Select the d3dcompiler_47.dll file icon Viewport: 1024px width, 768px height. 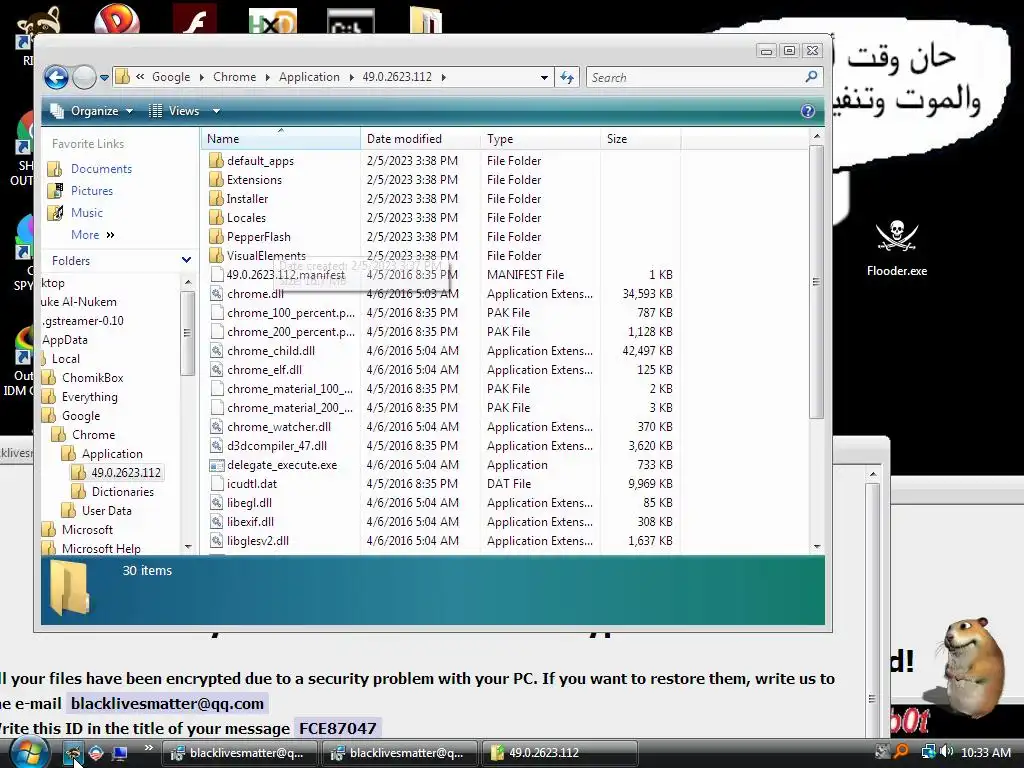pos(216,445)
